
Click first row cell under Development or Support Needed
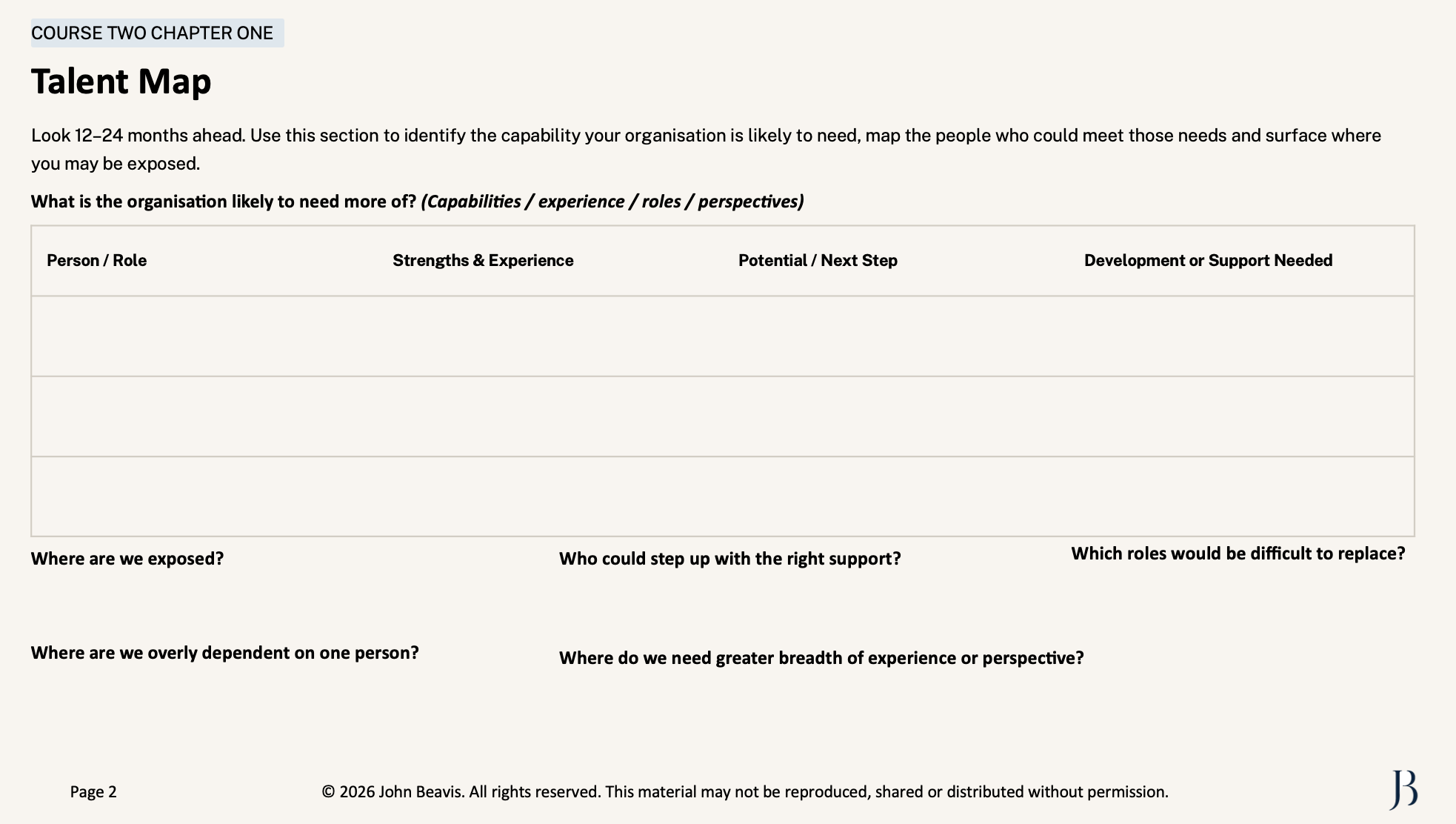click(x=1241, y=336)
